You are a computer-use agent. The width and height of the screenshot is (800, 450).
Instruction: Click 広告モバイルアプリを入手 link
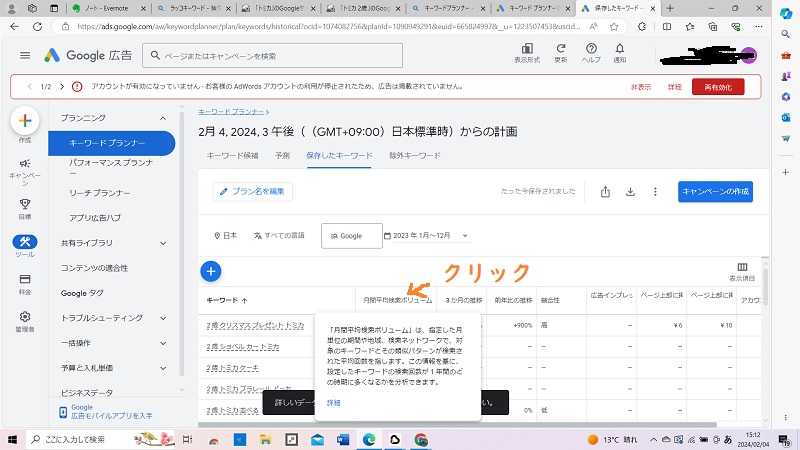click(x=112, y=416)
